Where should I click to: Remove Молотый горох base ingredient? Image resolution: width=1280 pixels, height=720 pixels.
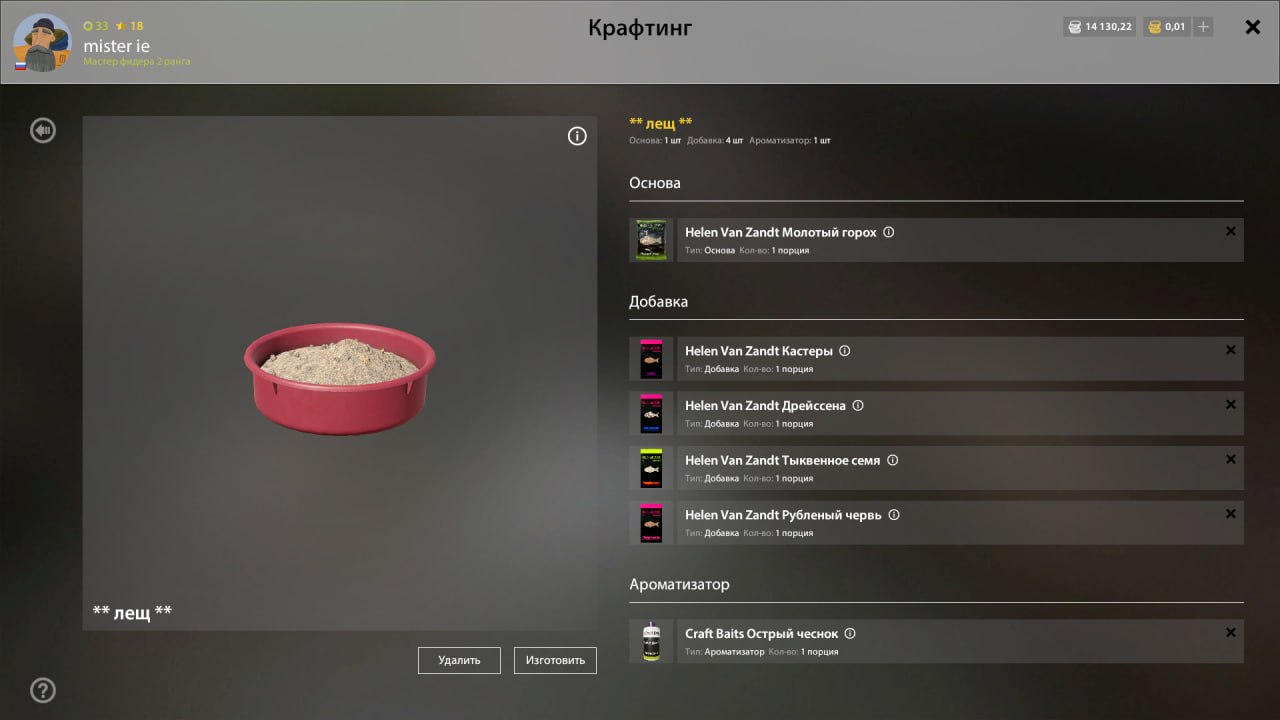click(x=1231, y=231)
